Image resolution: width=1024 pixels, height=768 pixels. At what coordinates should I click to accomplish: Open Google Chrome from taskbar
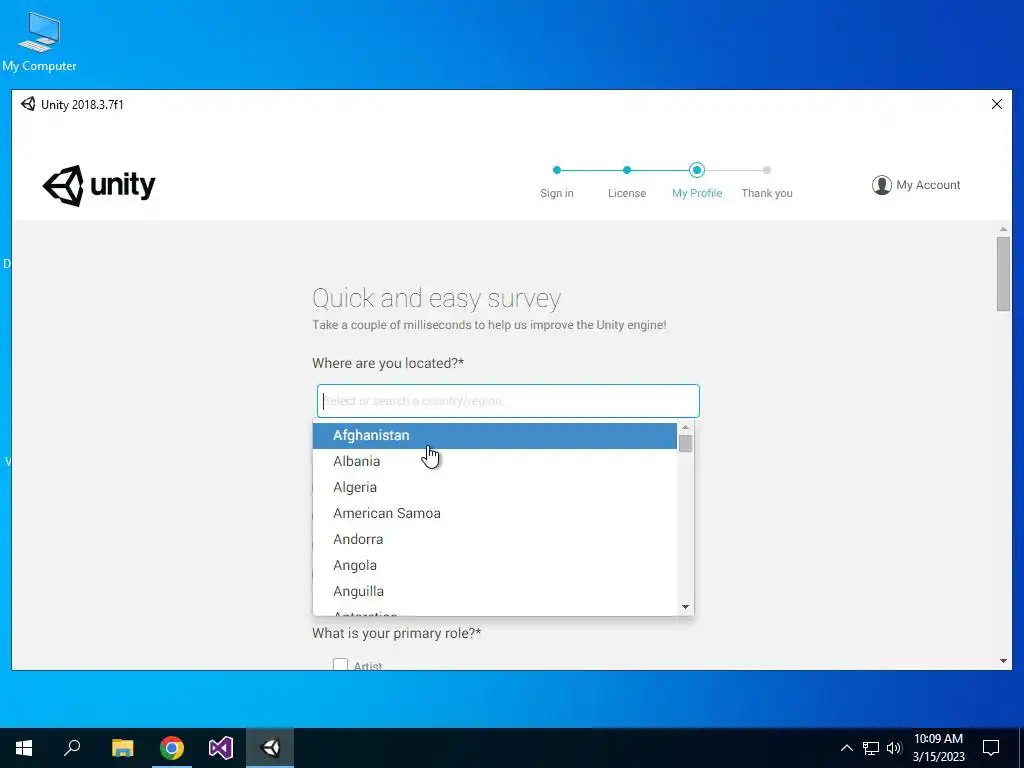click(x=172, y=748)
